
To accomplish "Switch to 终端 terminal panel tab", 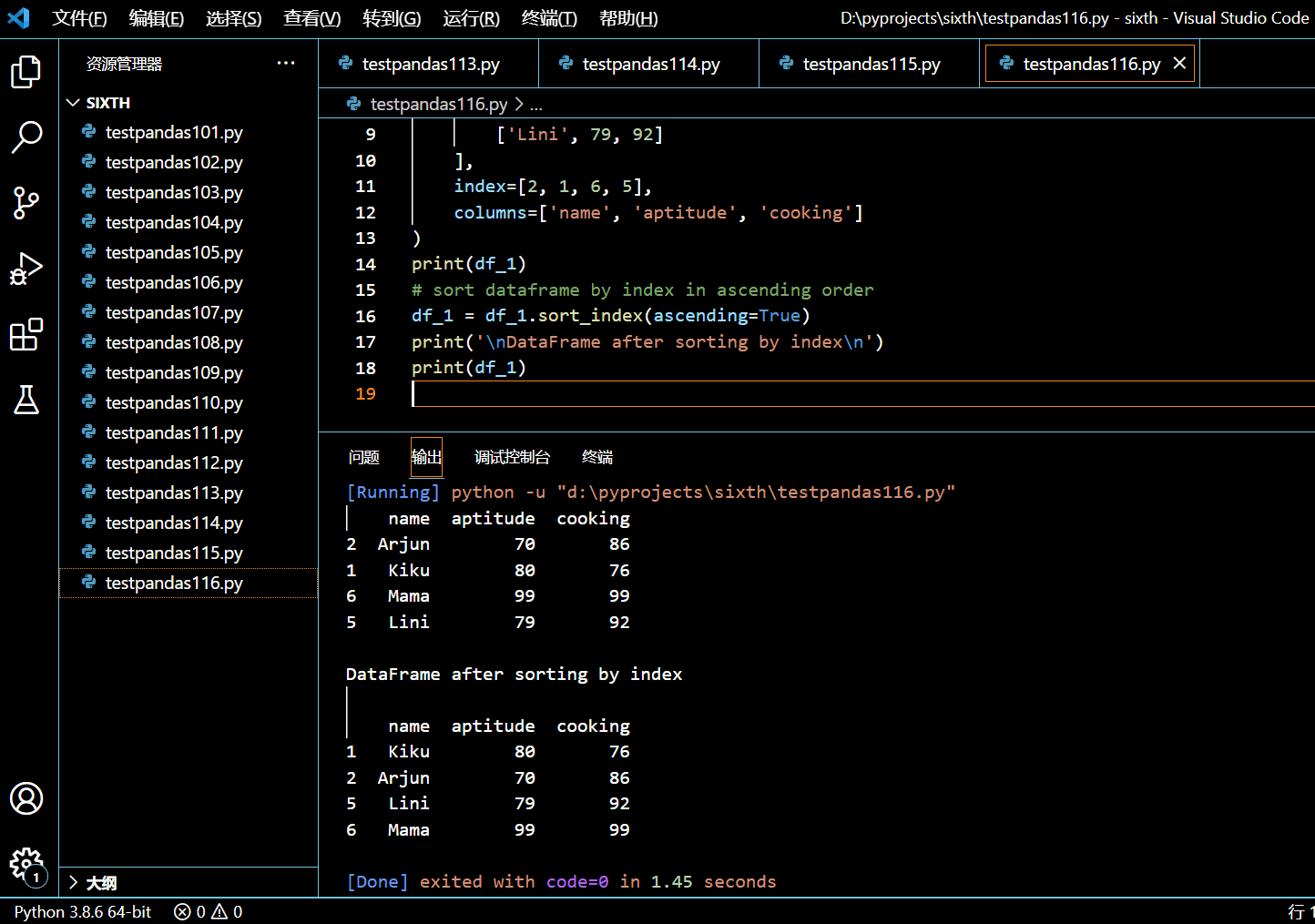I will coord(597,457).
